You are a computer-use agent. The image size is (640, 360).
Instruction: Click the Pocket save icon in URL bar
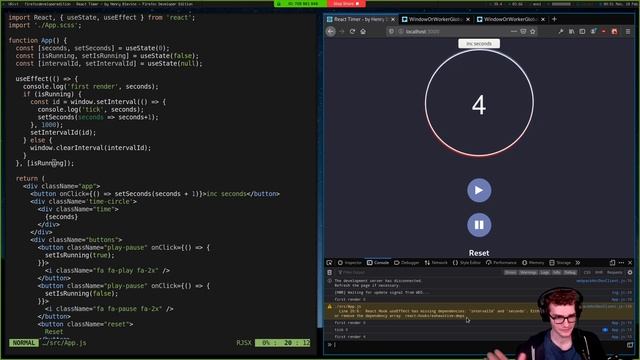tap(523, 31)
